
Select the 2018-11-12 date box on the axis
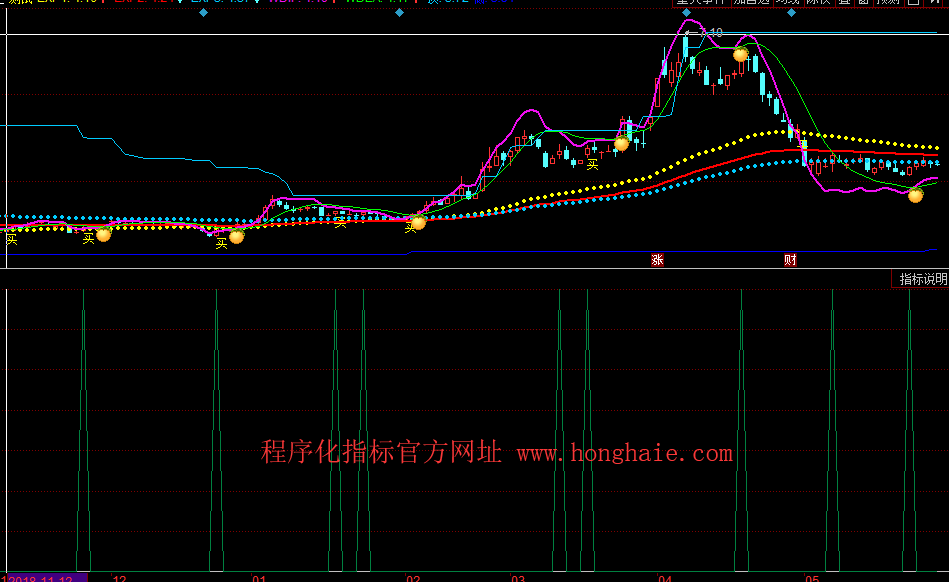coord(45,577)
